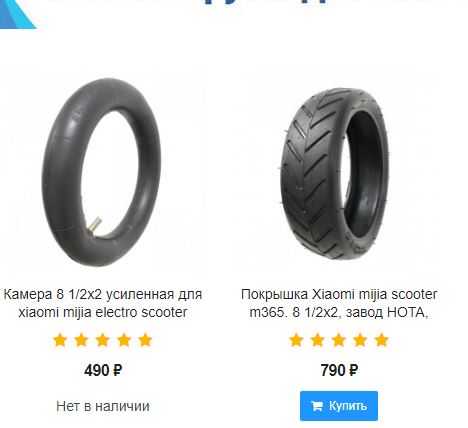The height and width of the screenshot is (428, 468).
Task: Click the shopping cart icon in Купить button
Action: pyautogui.click(x=317, y=406)
